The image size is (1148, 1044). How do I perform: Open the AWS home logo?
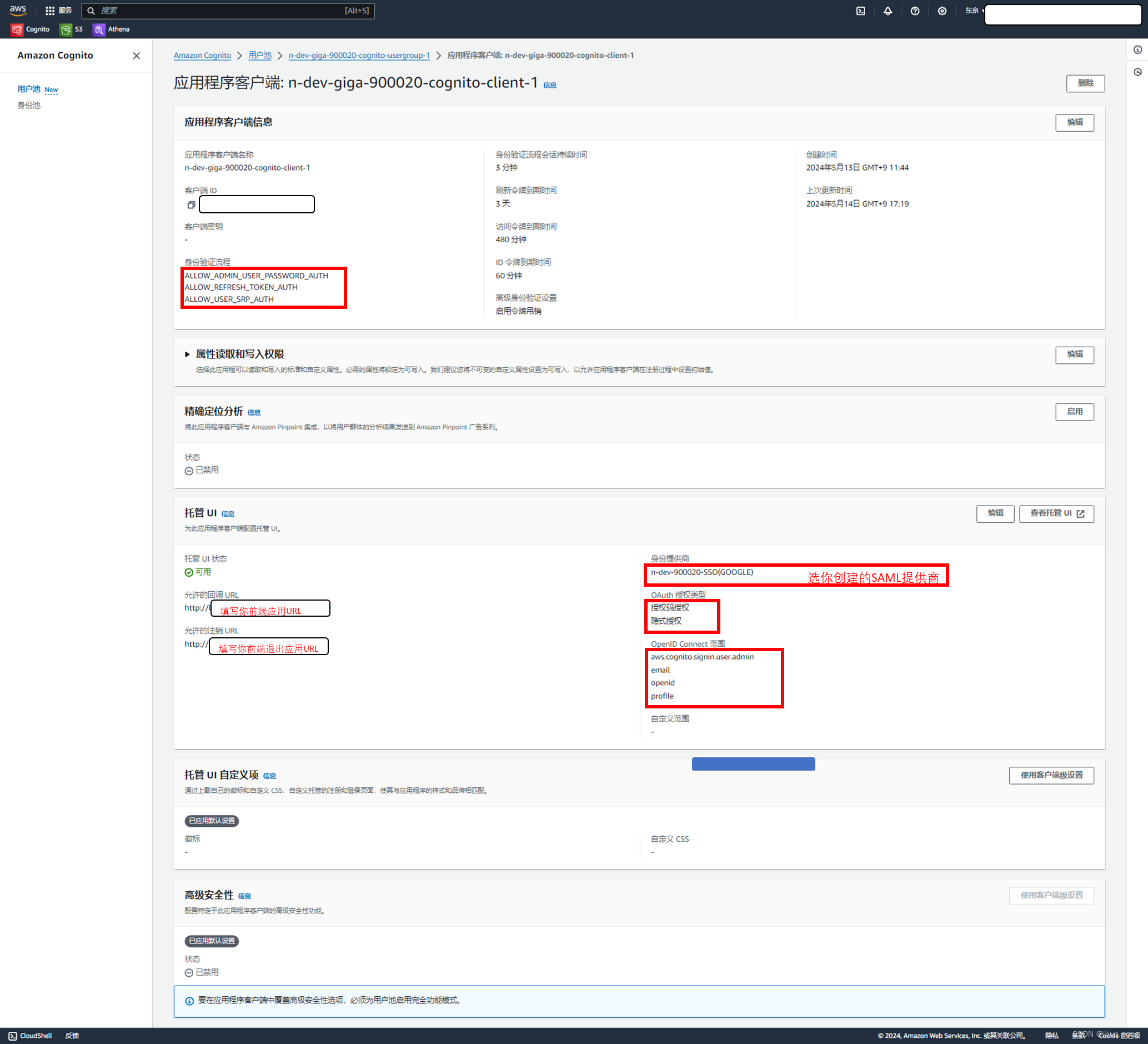18,10
